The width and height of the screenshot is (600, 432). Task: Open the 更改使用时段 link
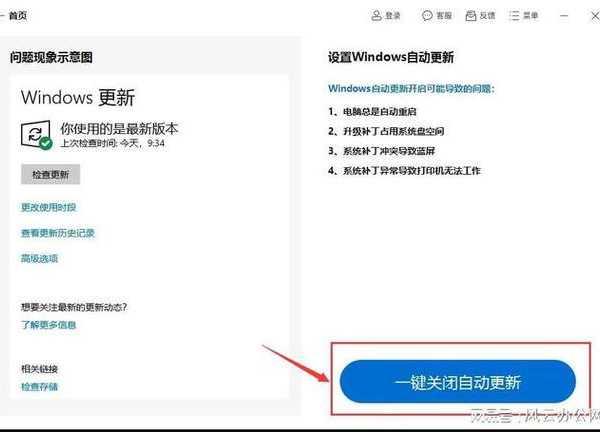click(49, 207)
